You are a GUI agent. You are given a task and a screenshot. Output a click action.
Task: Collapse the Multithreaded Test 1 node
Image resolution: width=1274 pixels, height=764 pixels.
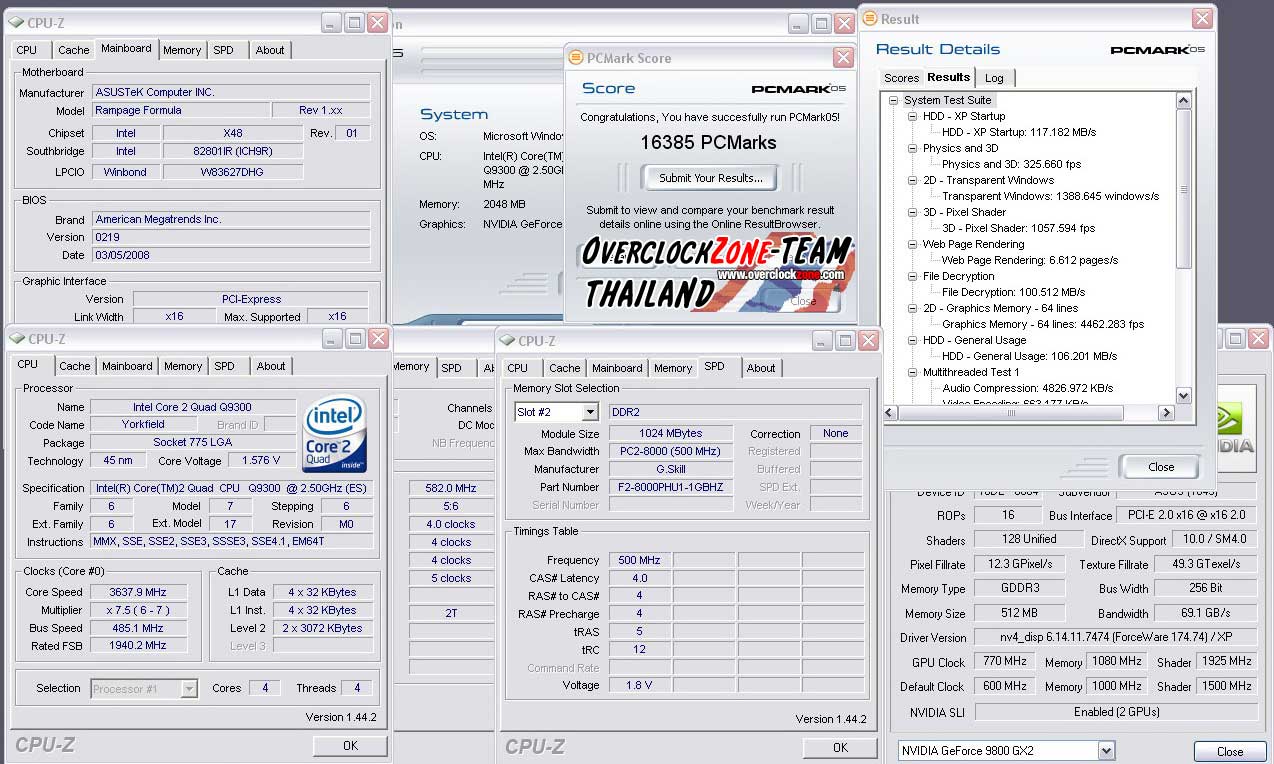913,372
